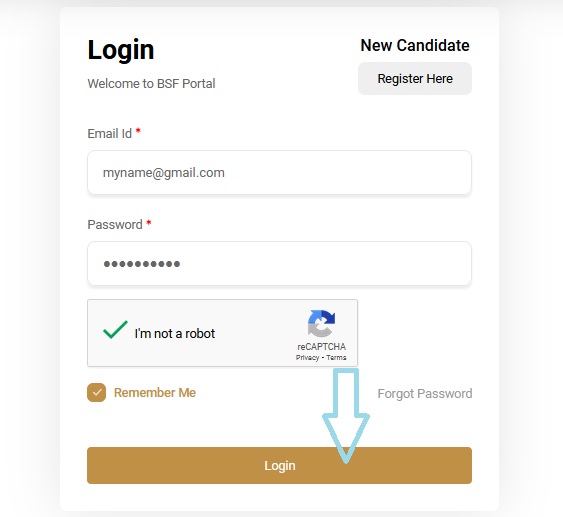Focus the Password input field
Image resolution: width=563 pixels, height=517 pixels.
[279, 264]
